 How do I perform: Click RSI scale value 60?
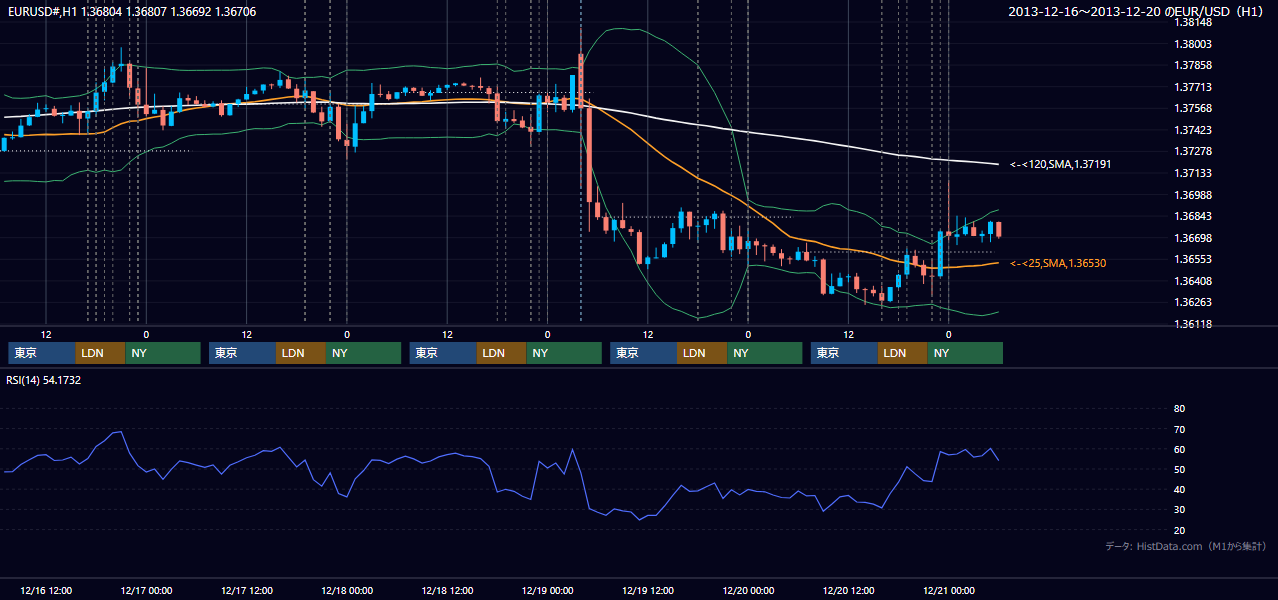pyautogui.click(x=1179, y=449)
